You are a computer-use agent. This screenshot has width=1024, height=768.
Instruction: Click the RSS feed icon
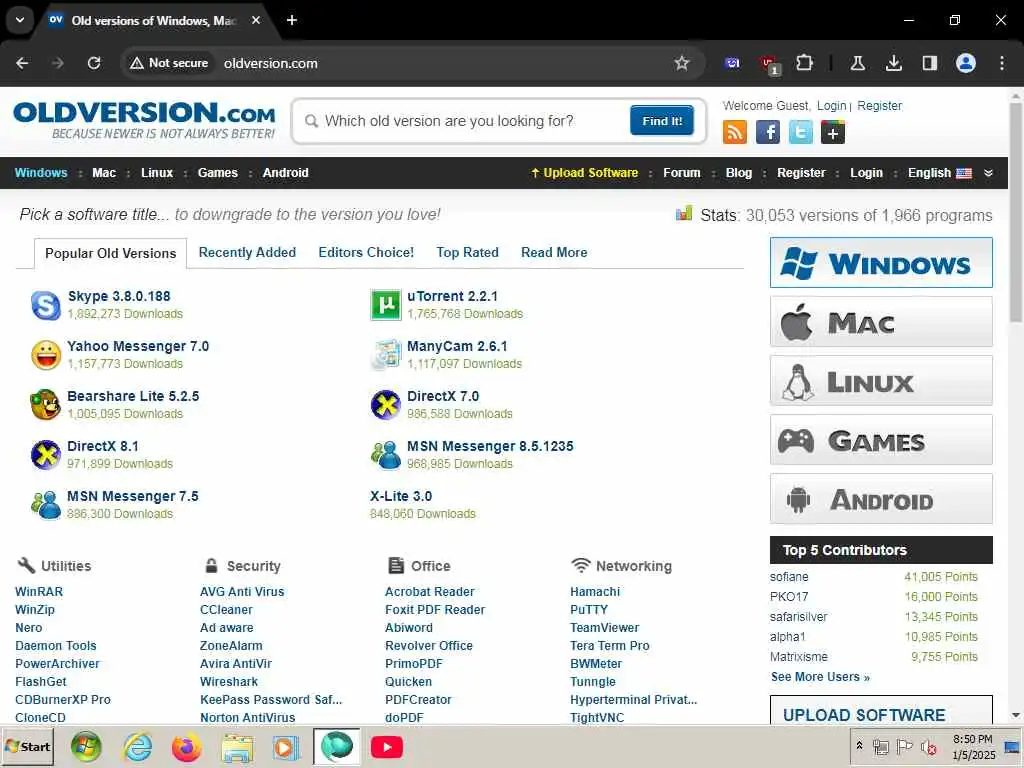click(734, 133)
